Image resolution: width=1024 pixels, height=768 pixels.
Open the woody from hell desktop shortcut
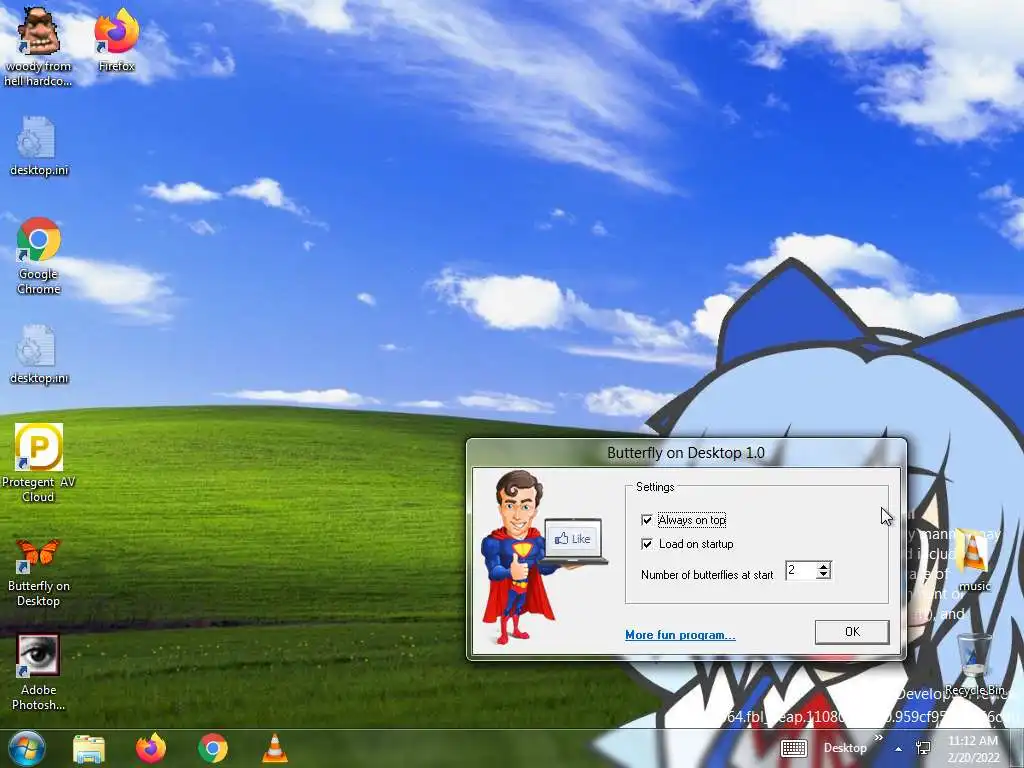click(x=39, y=47)
